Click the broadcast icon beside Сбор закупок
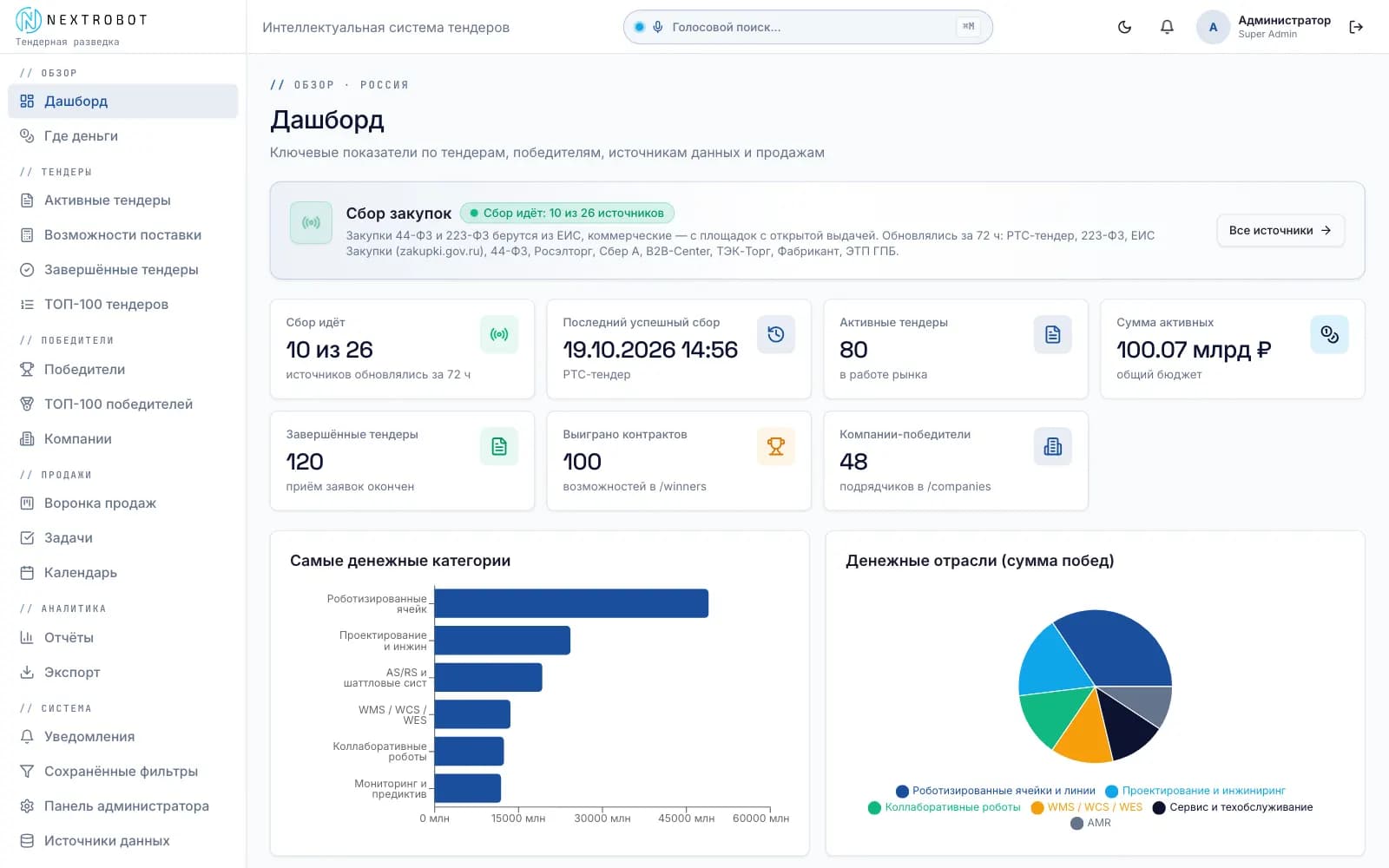Screen dimensions: 1389x868 (311, 222)
